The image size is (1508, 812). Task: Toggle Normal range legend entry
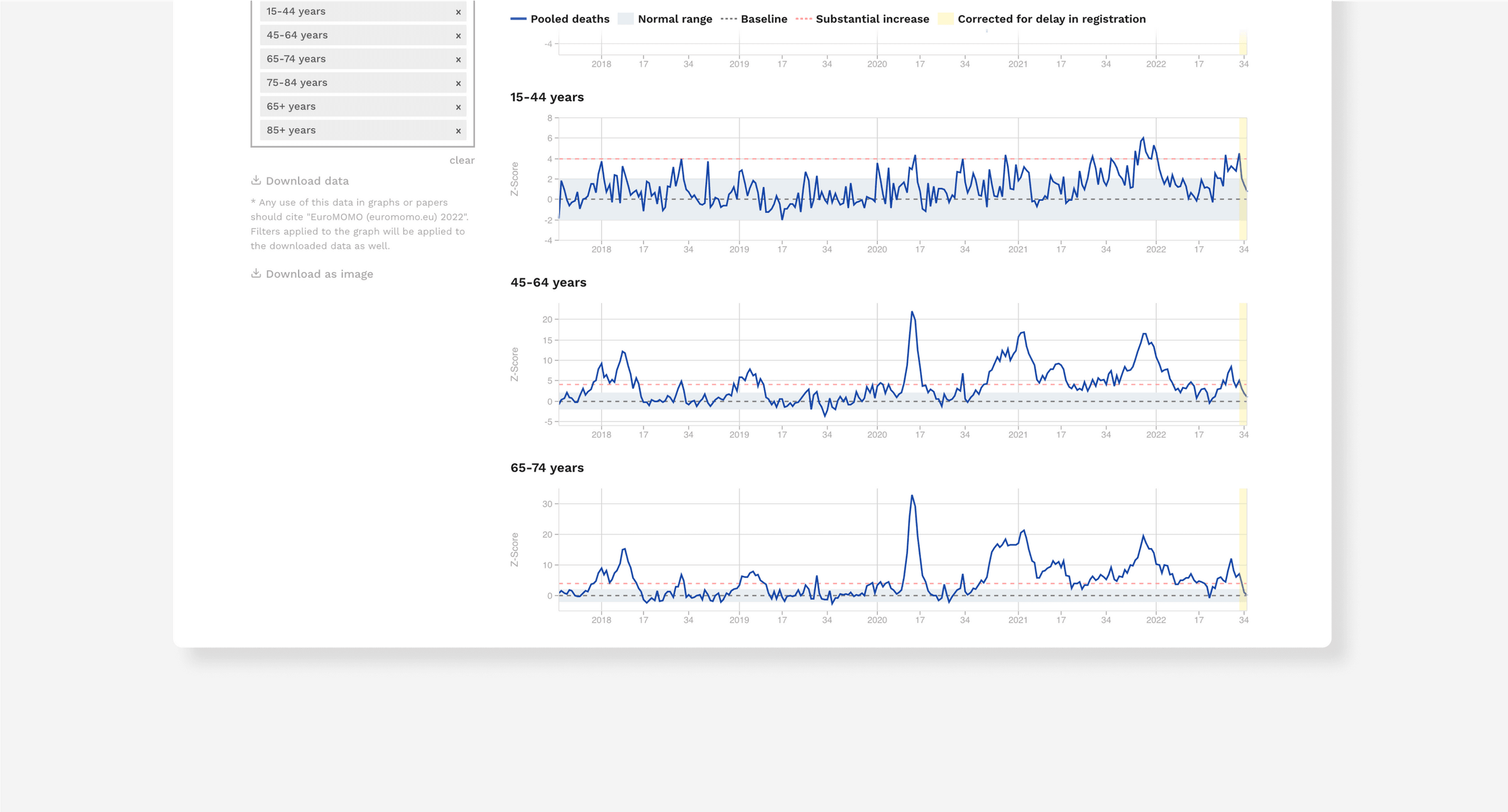(674, 19)
